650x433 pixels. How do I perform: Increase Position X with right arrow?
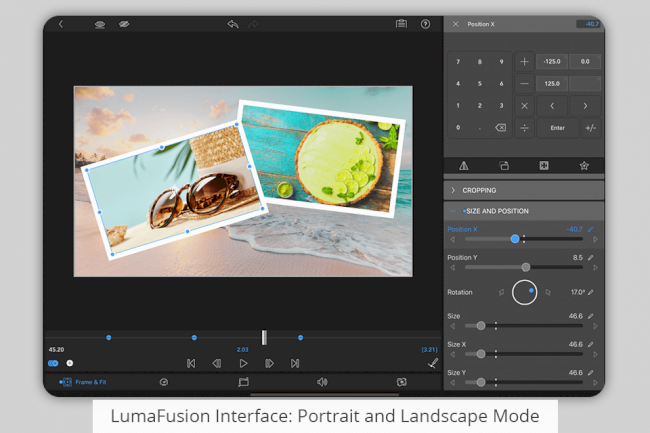595,239
